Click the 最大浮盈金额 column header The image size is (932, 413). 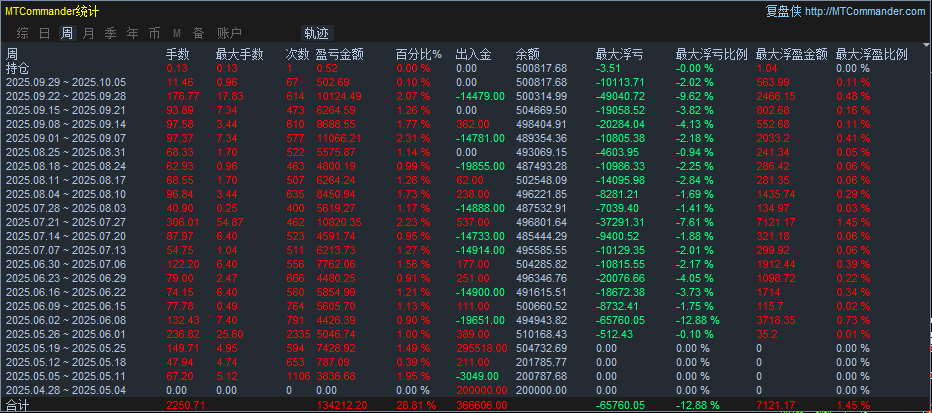click(792, 54)
